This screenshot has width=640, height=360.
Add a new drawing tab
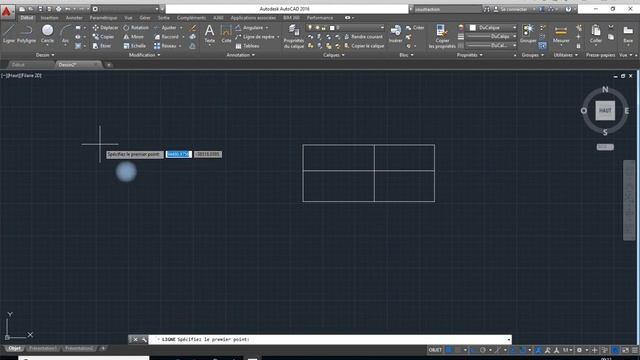point(109,64)
